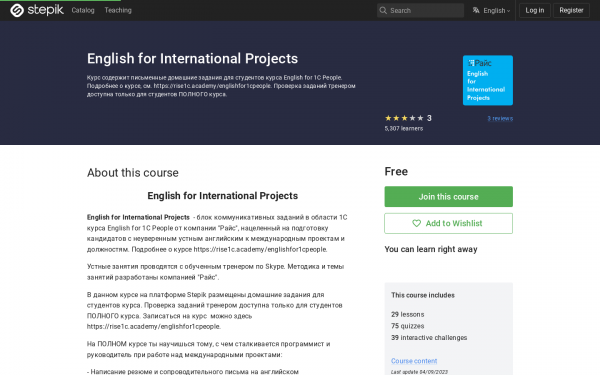Click the 29 lessons text

point(407,315)
